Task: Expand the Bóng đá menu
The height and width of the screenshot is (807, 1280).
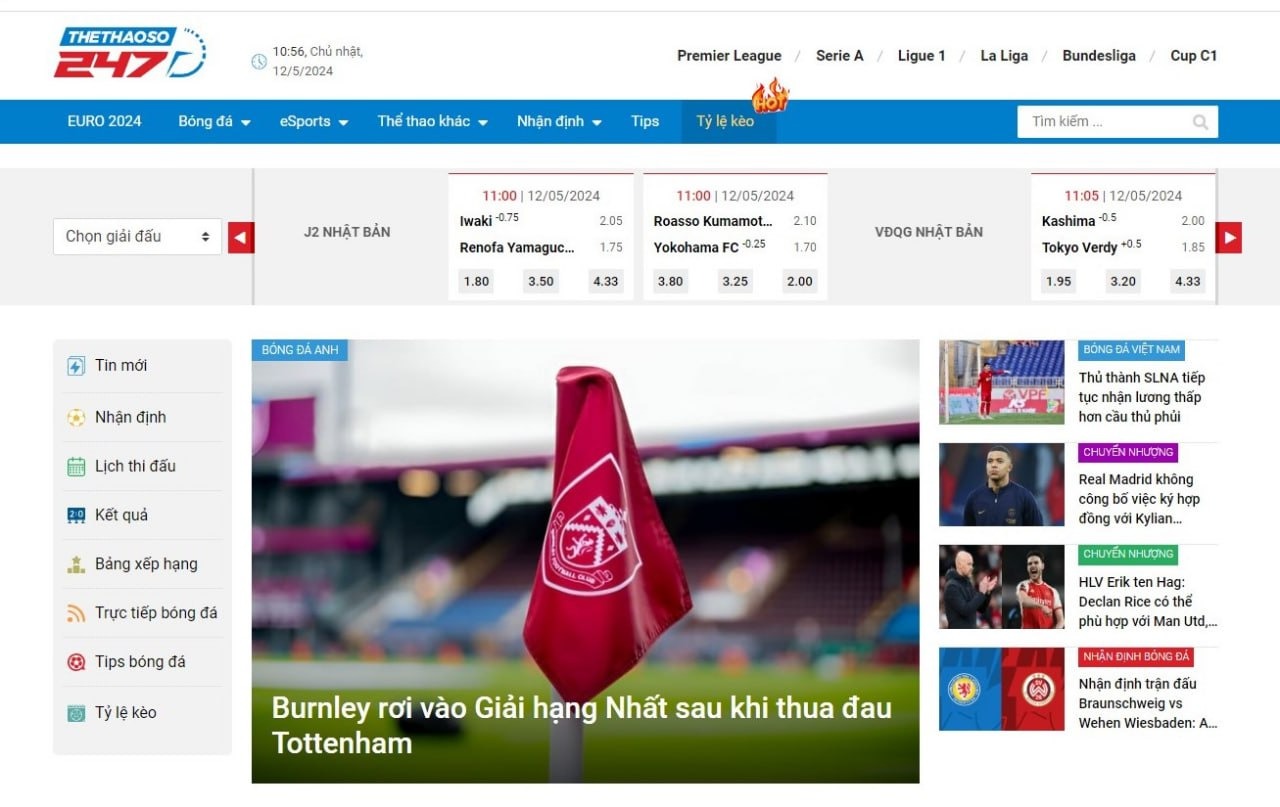Action: coord(214,122)
